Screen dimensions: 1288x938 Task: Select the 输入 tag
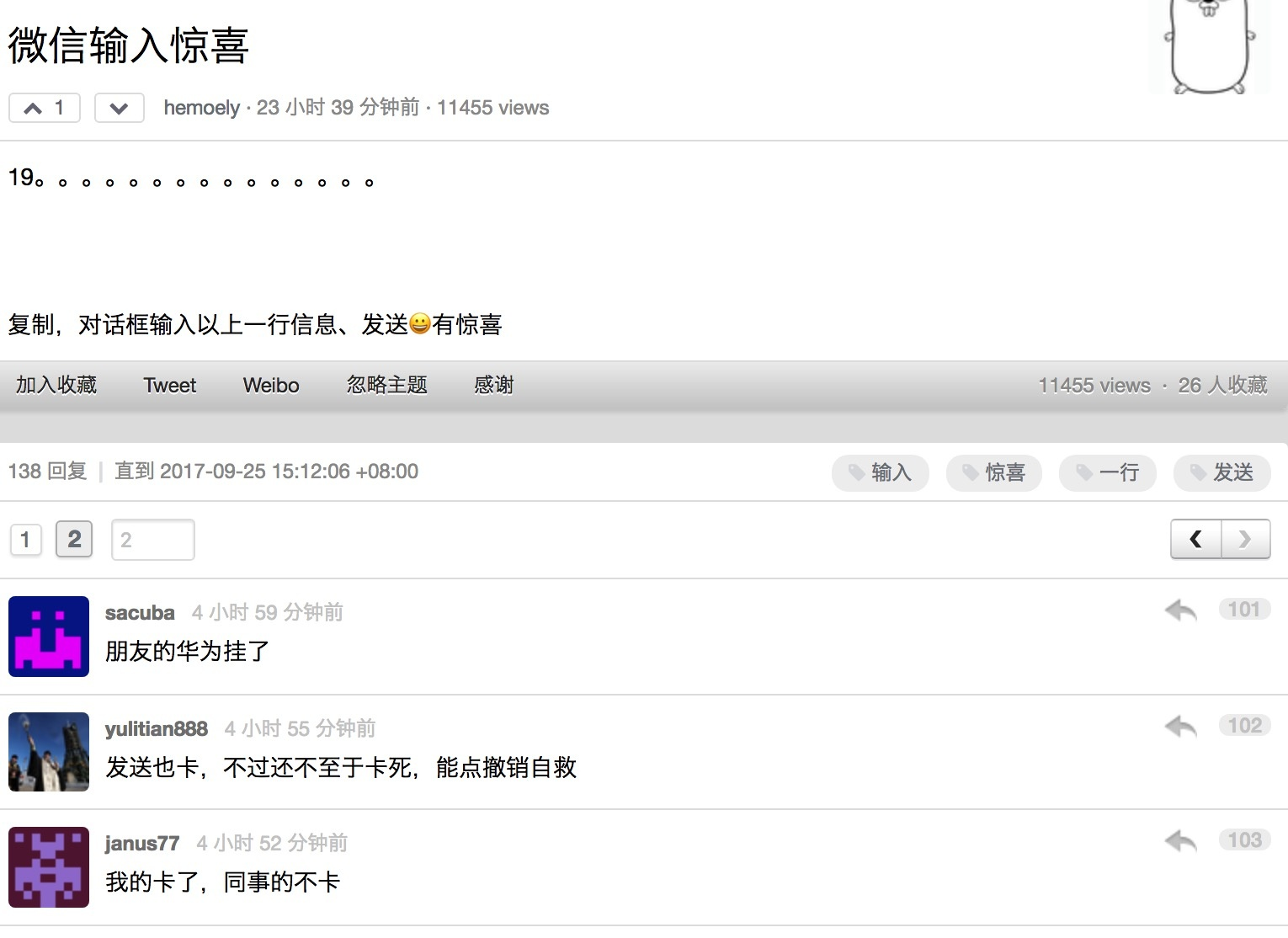click(880, 473)
